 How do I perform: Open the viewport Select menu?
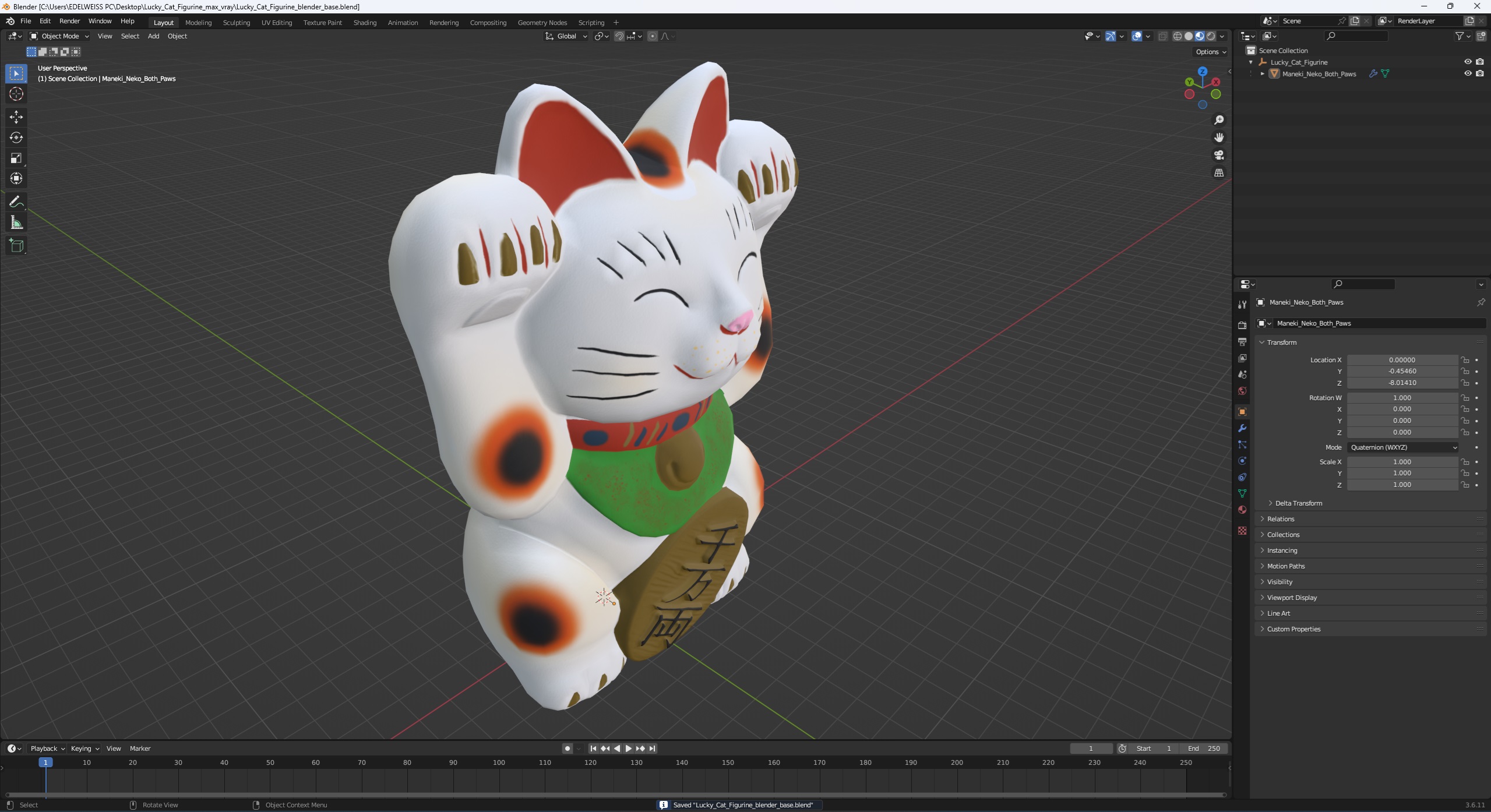[x=130, y=36]
